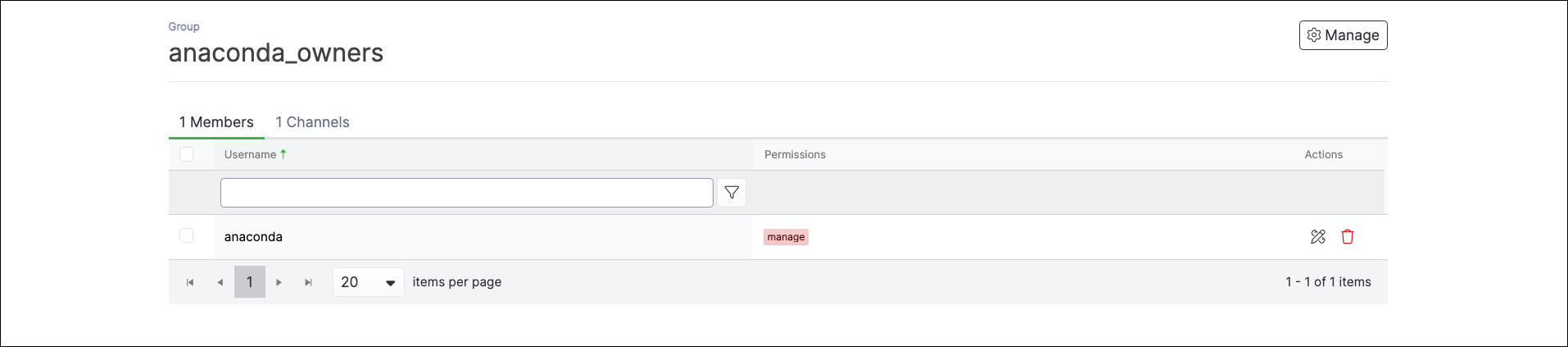Screen dimensions: 1568x347
Task: Click the manage permission badge
Action: 786,237
